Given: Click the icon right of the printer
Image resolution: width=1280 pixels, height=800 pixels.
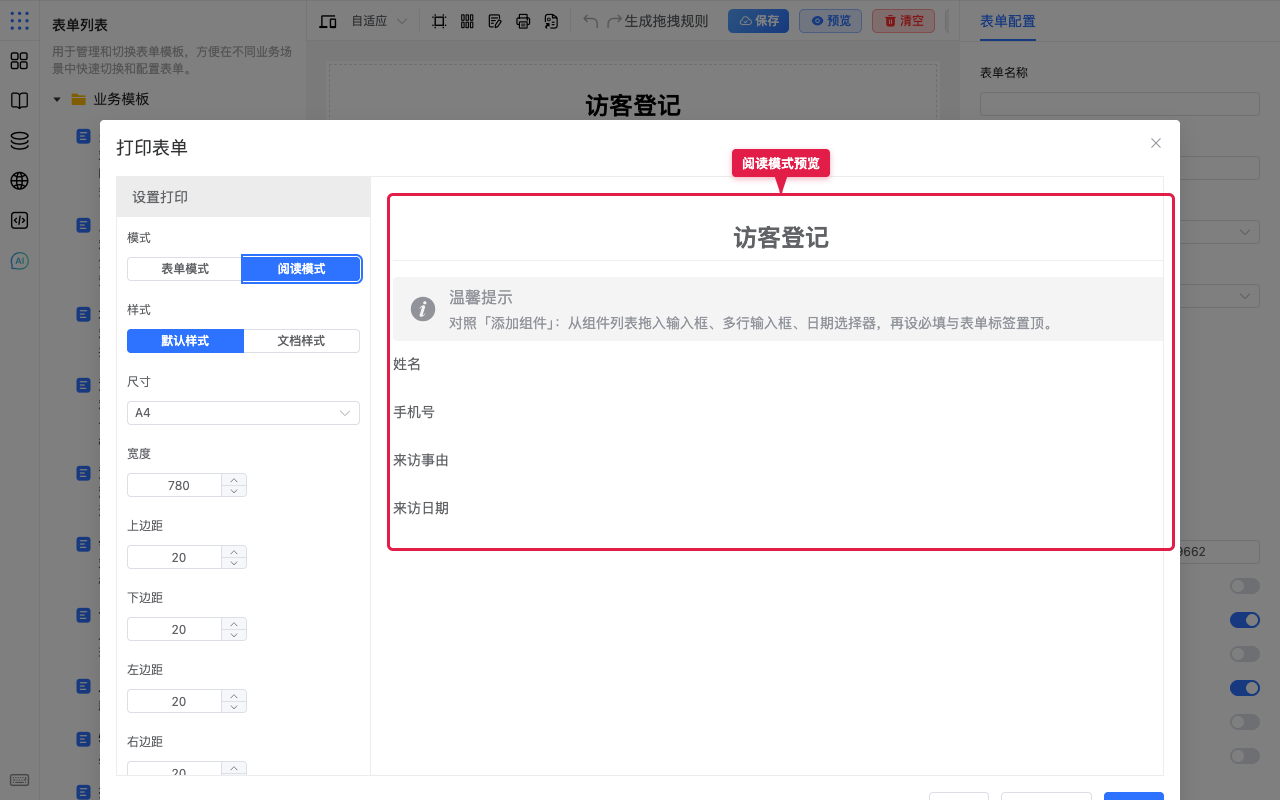Looking at the screenshot, I should pos(551,21).
